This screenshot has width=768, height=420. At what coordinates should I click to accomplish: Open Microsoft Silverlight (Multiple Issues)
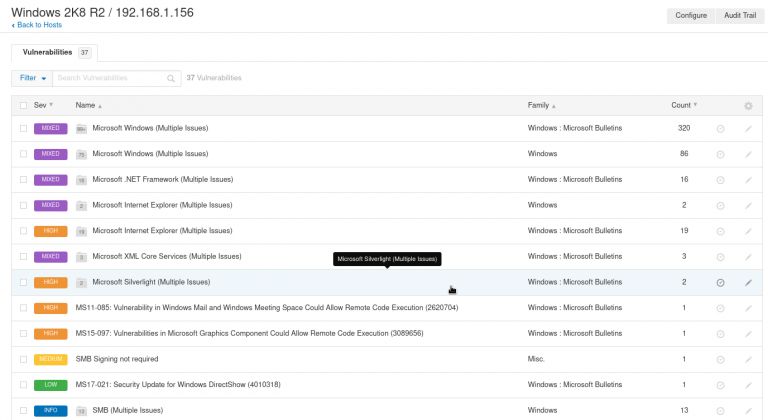pyautogui.click(x=151, y=282)
